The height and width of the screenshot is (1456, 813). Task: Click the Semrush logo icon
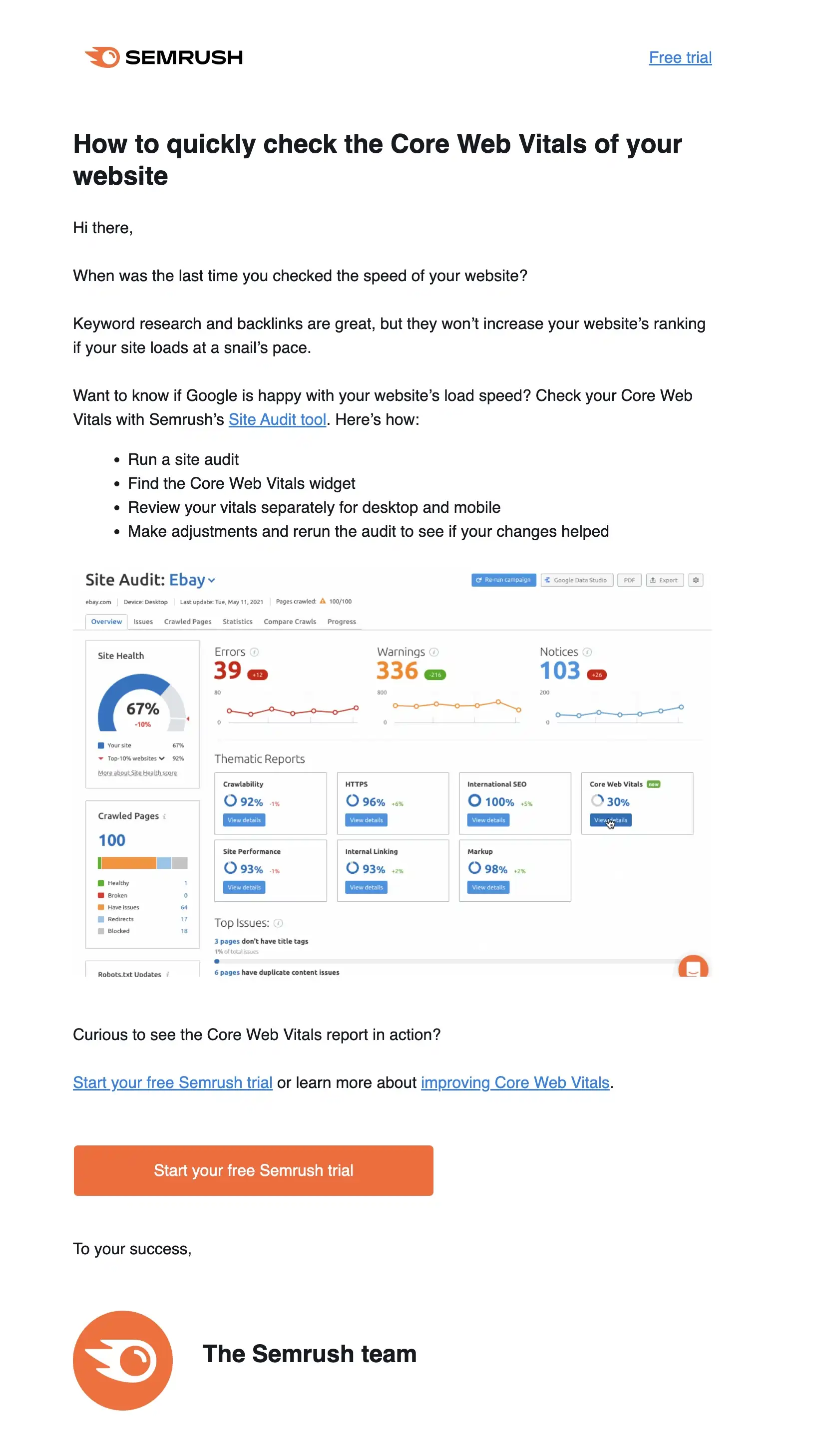(x=102, y=56)
